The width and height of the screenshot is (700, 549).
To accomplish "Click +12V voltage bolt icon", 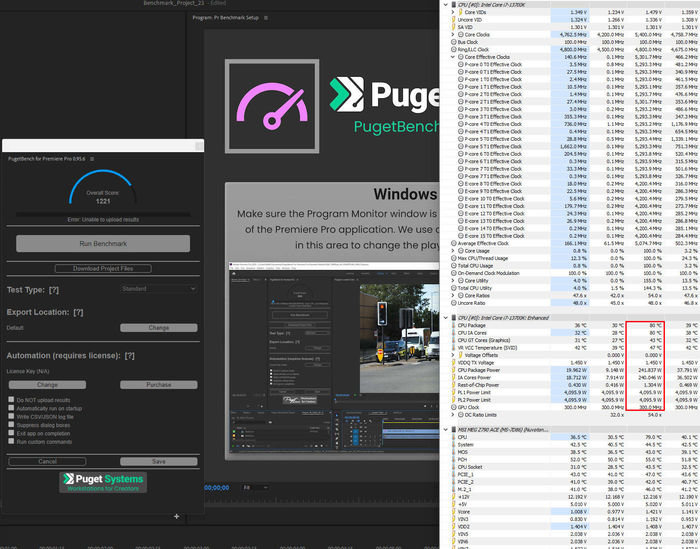I will (454, 497).
